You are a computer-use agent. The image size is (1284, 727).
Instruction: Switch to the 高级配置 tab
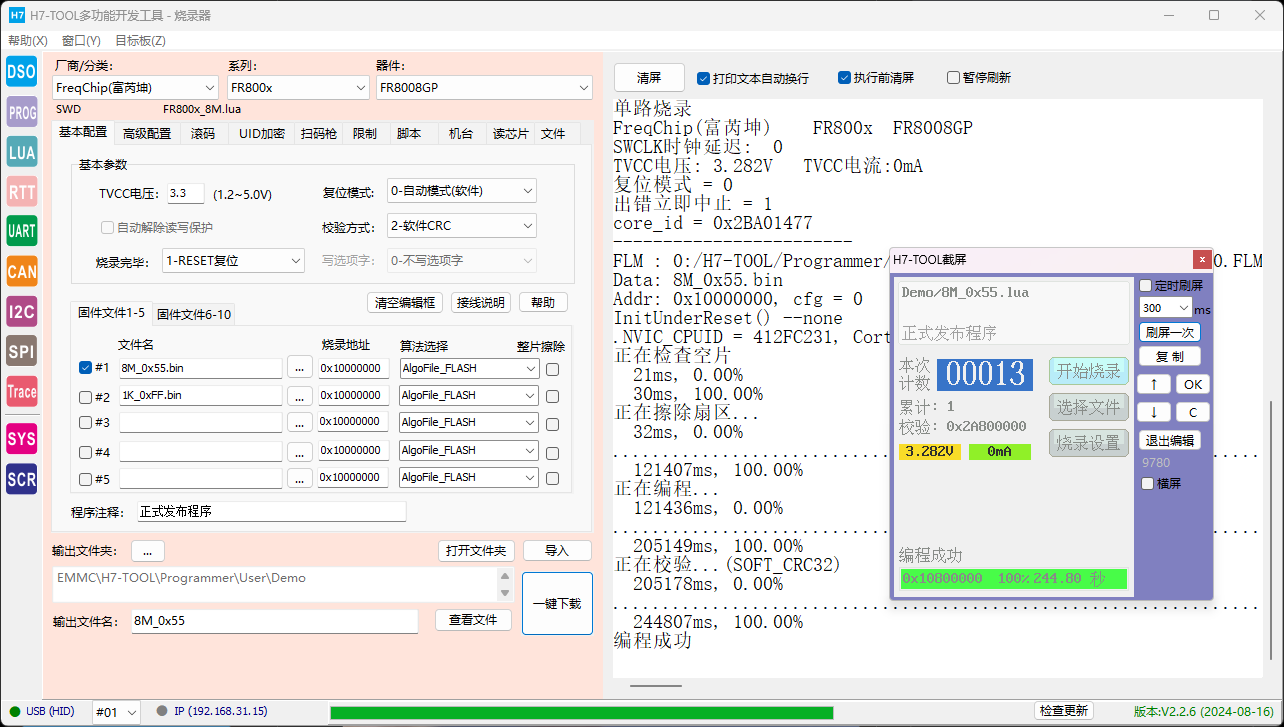(147, 134)
